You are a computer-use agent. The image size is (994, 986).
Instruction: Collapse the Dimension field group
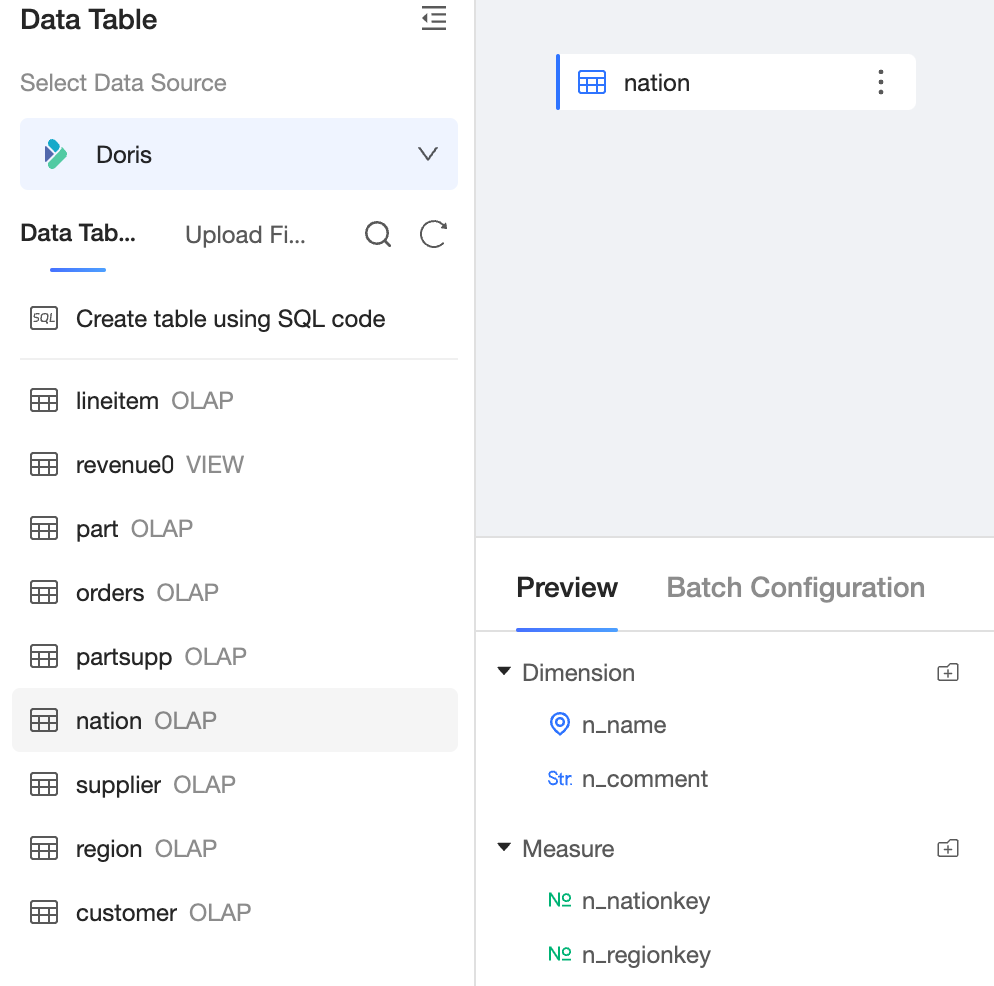tap(504, 673)
